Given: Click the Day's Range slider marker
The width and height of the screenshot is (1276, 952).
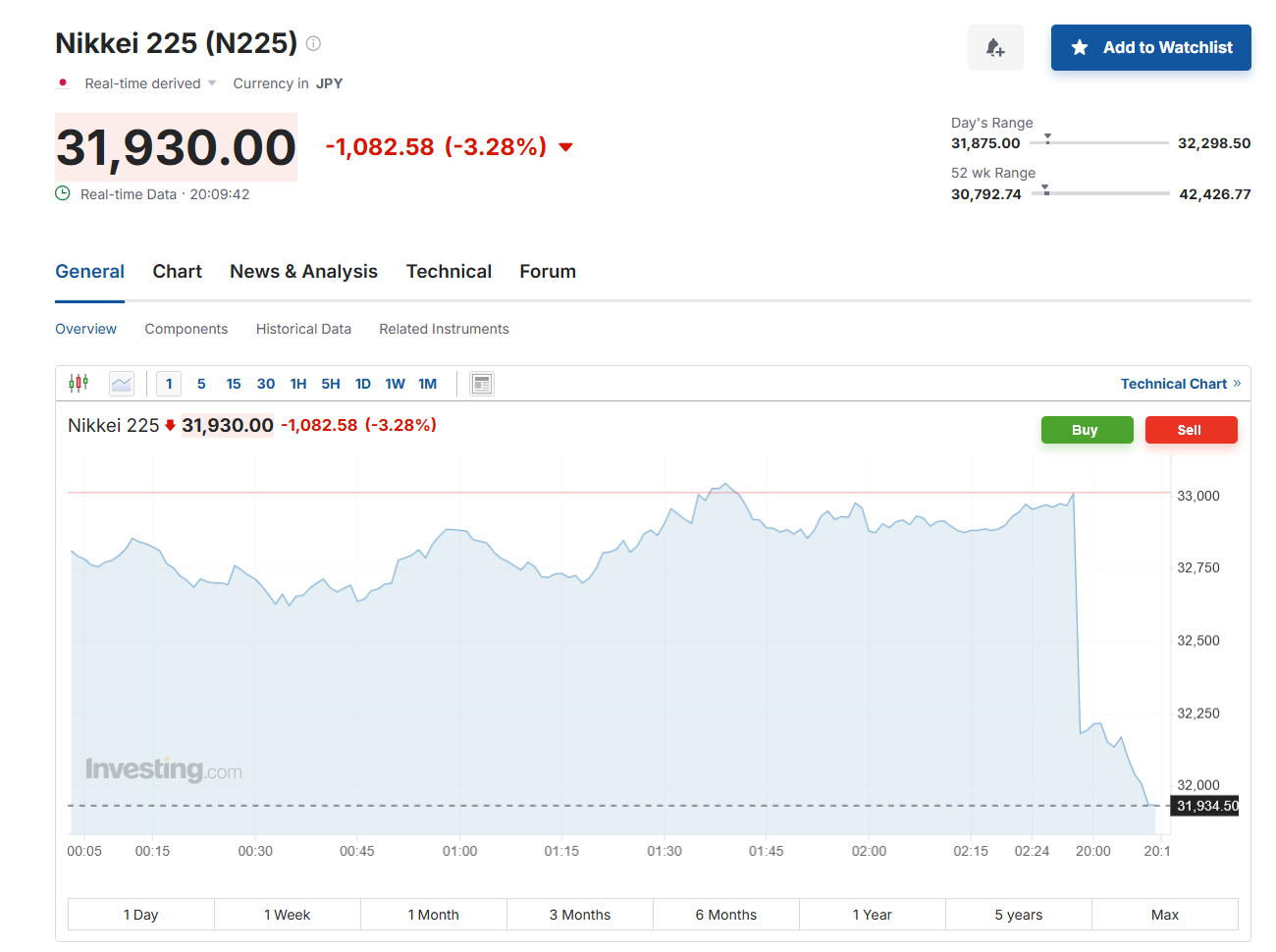Looking at the screenshot, I should (x=1047, y=138).
